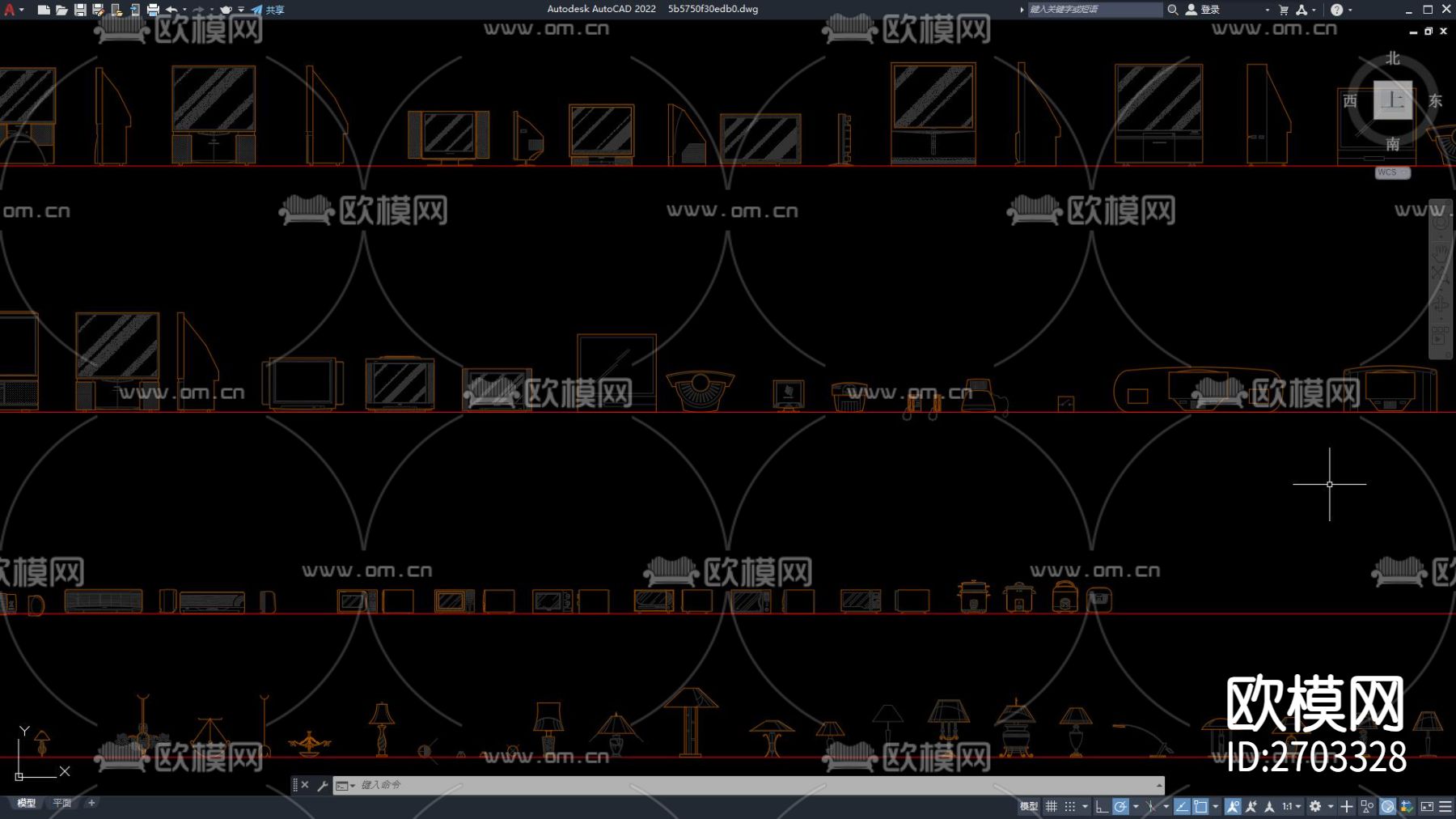The image size is (1456, 819).
Task: Open the undo history dropdown arrow
Action: (184, 10)
